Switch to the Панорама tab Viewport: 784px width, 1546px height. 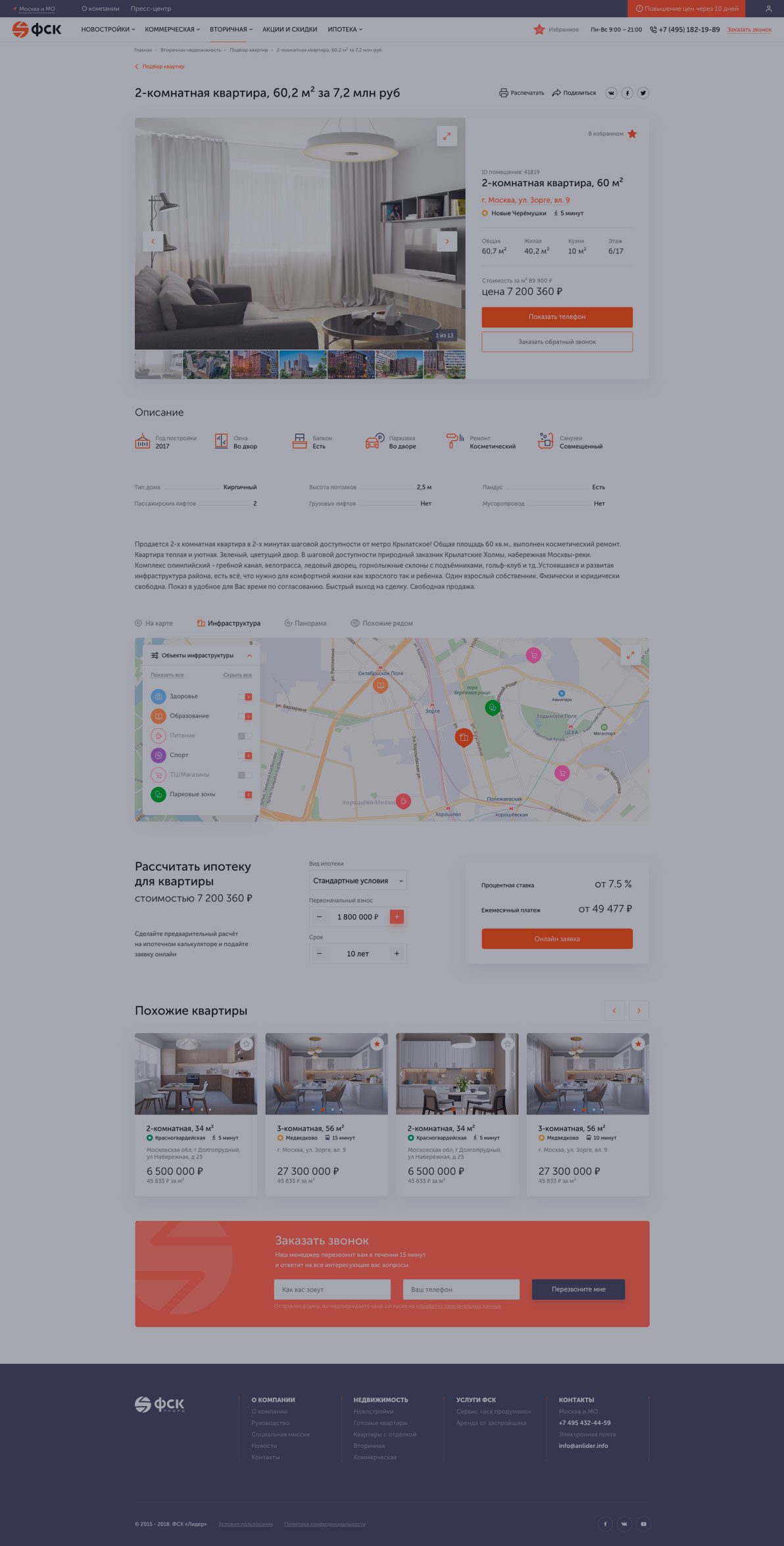[x=306, y=623]
